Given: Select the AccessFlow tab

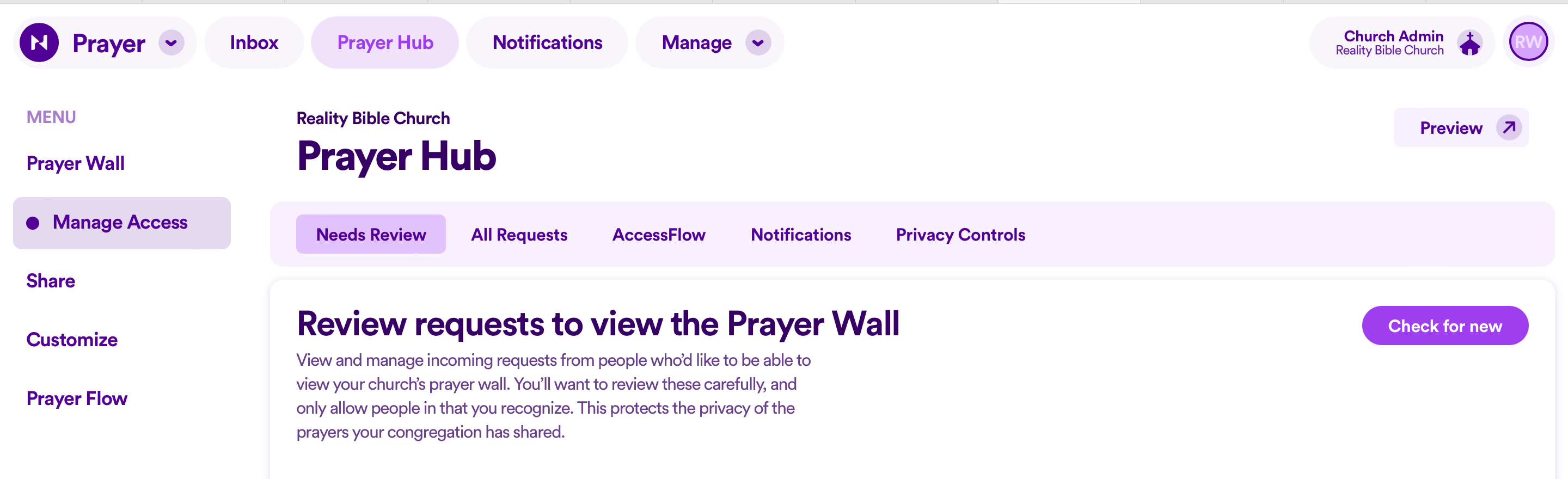Looking at the screenshot, I should [659, 234].
